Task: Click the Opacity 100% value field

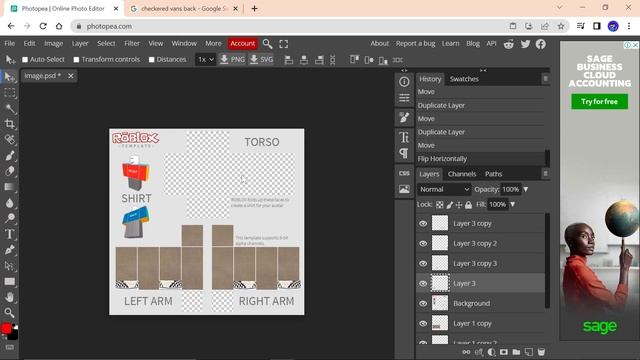Action: pos(510,189)
